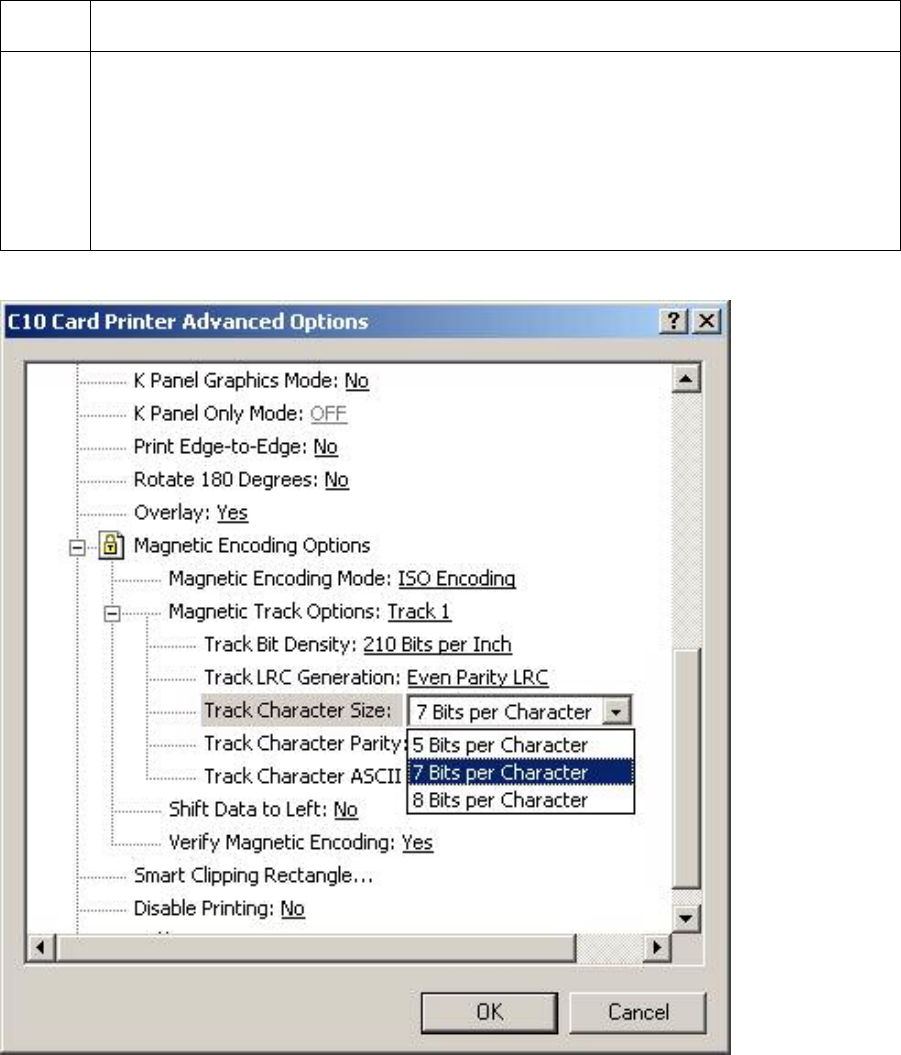Click the OK button
Viewport: 901px width, 1055px height.
pyautogui.click(x=489, y=1012)
